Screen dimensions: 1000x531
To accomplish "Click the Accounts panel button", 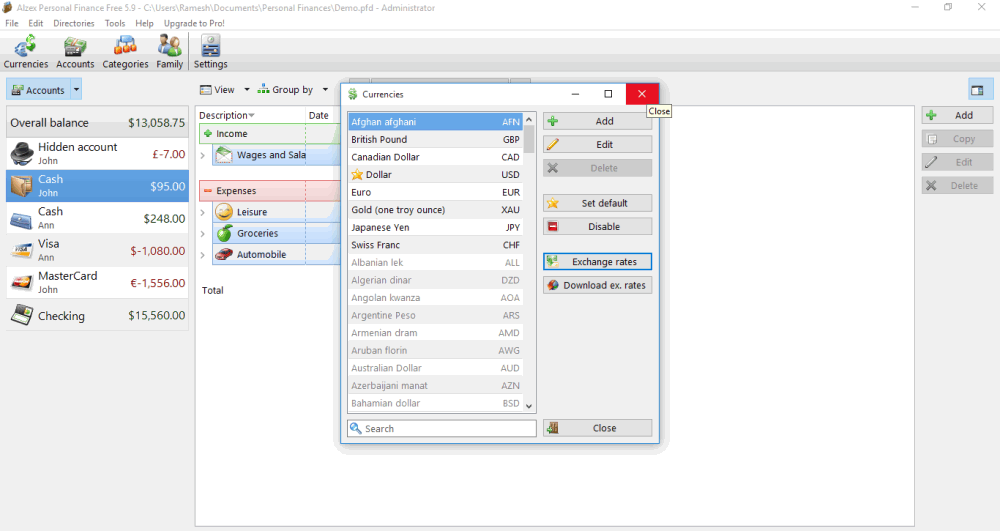I will click(38, 90).
